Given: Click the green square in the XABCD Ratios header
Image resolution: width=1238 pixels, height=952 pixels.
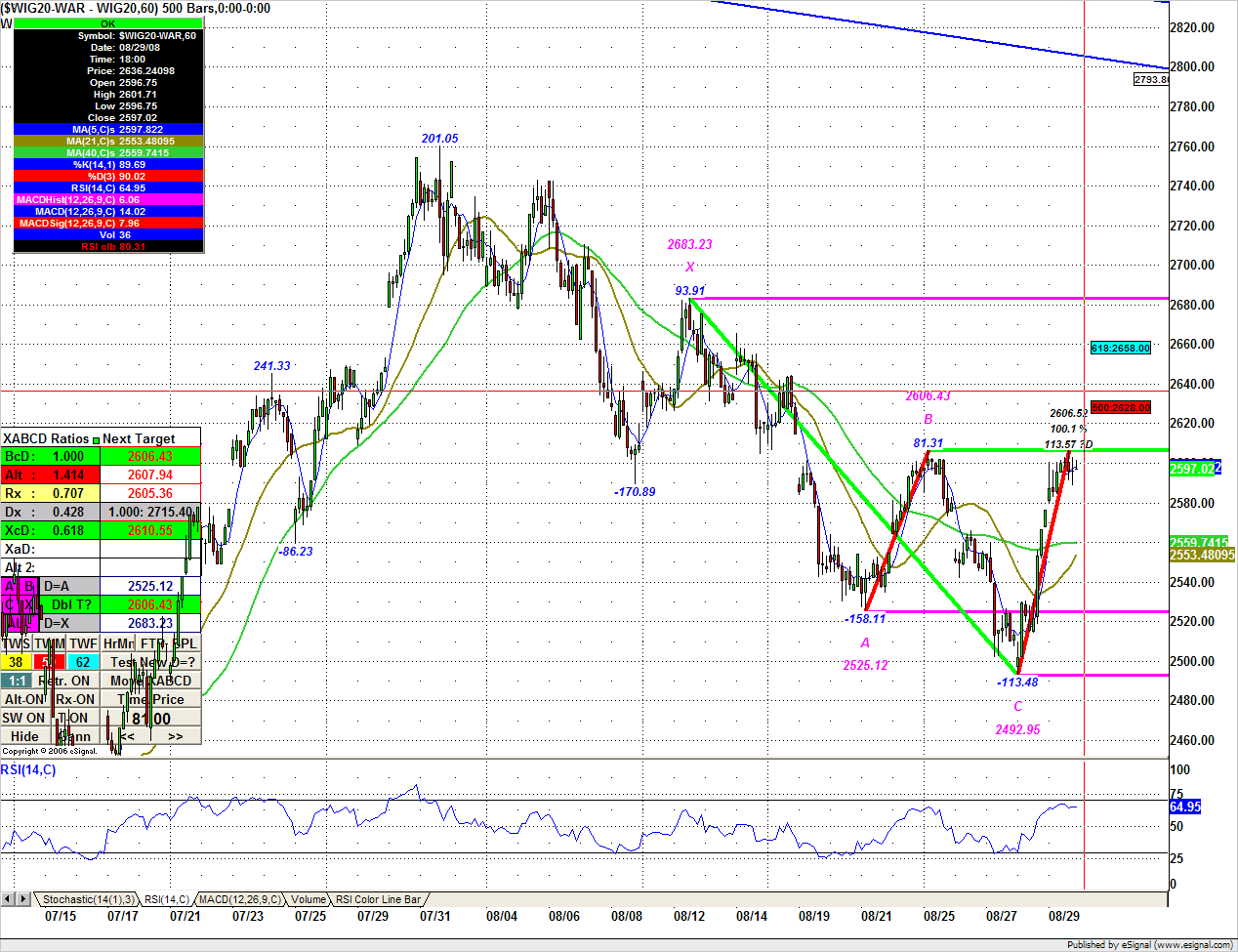Looking at the screenshot, I should click(96, 439).
